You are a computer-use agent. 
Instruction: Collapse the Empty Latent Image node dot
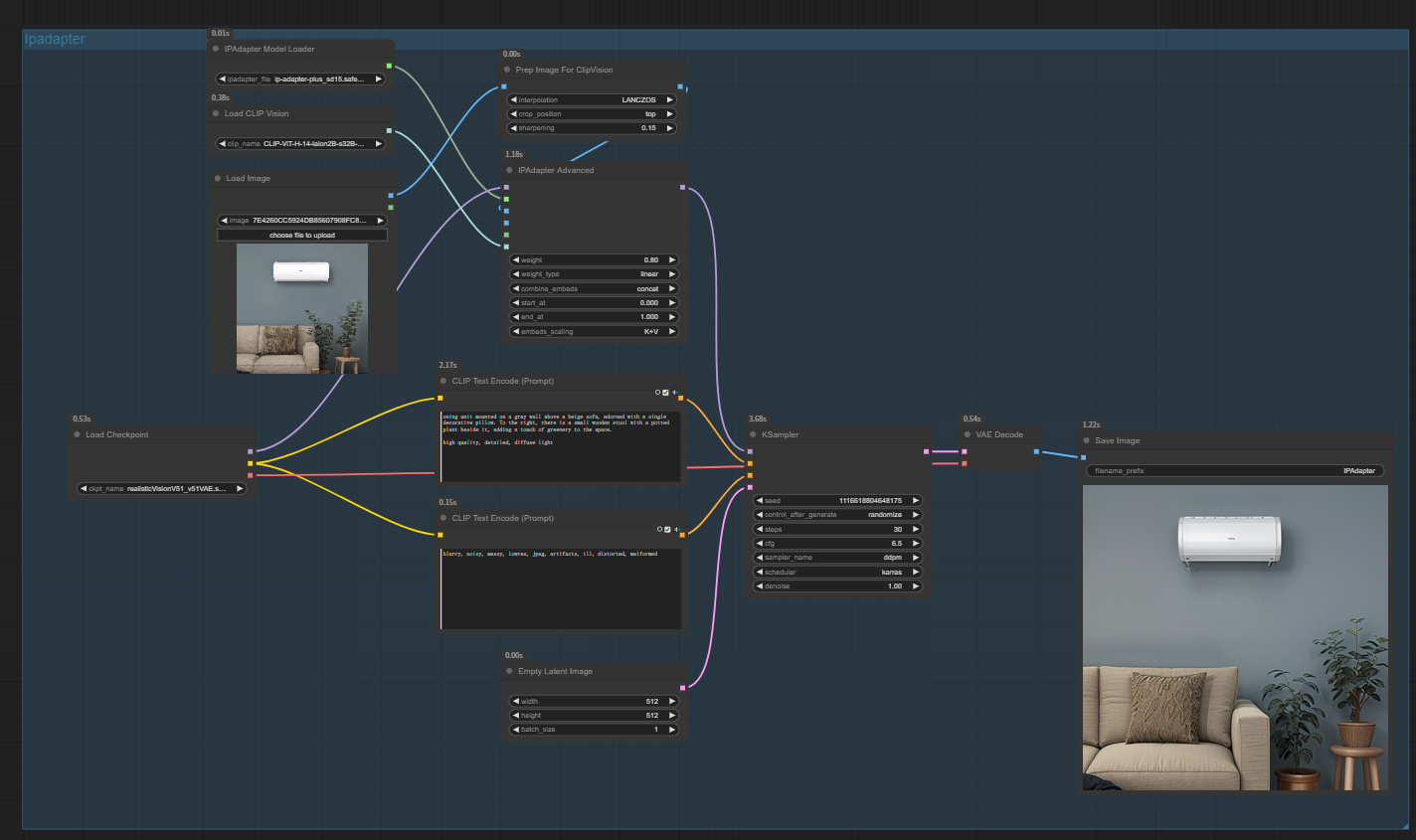508,671
